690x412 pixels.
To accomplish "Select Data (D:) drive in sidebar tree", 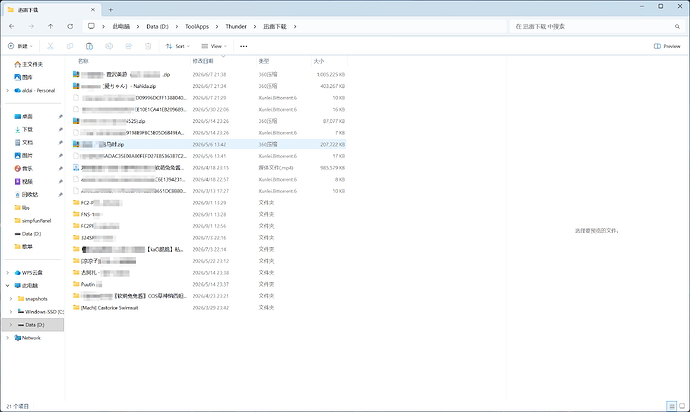I will [x=33, y=325].
